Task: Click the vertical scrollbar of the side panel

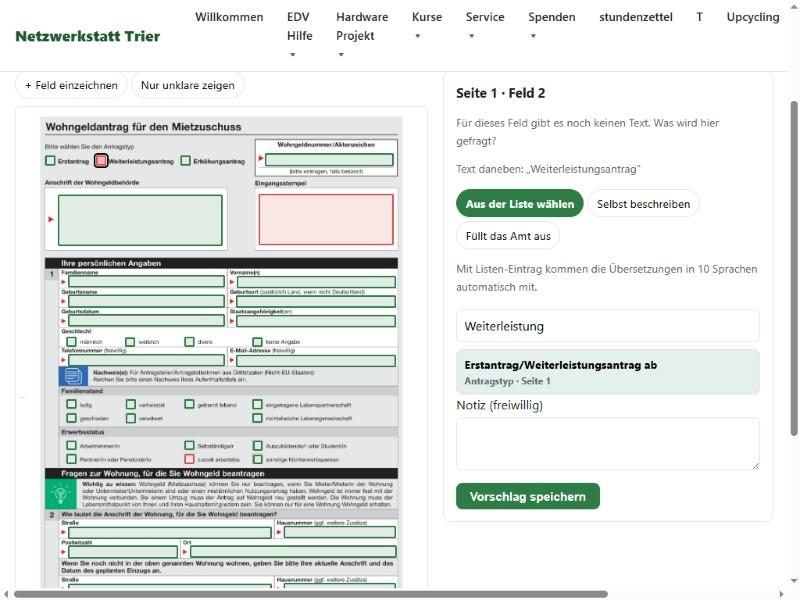Action: [x=793, y=268]
